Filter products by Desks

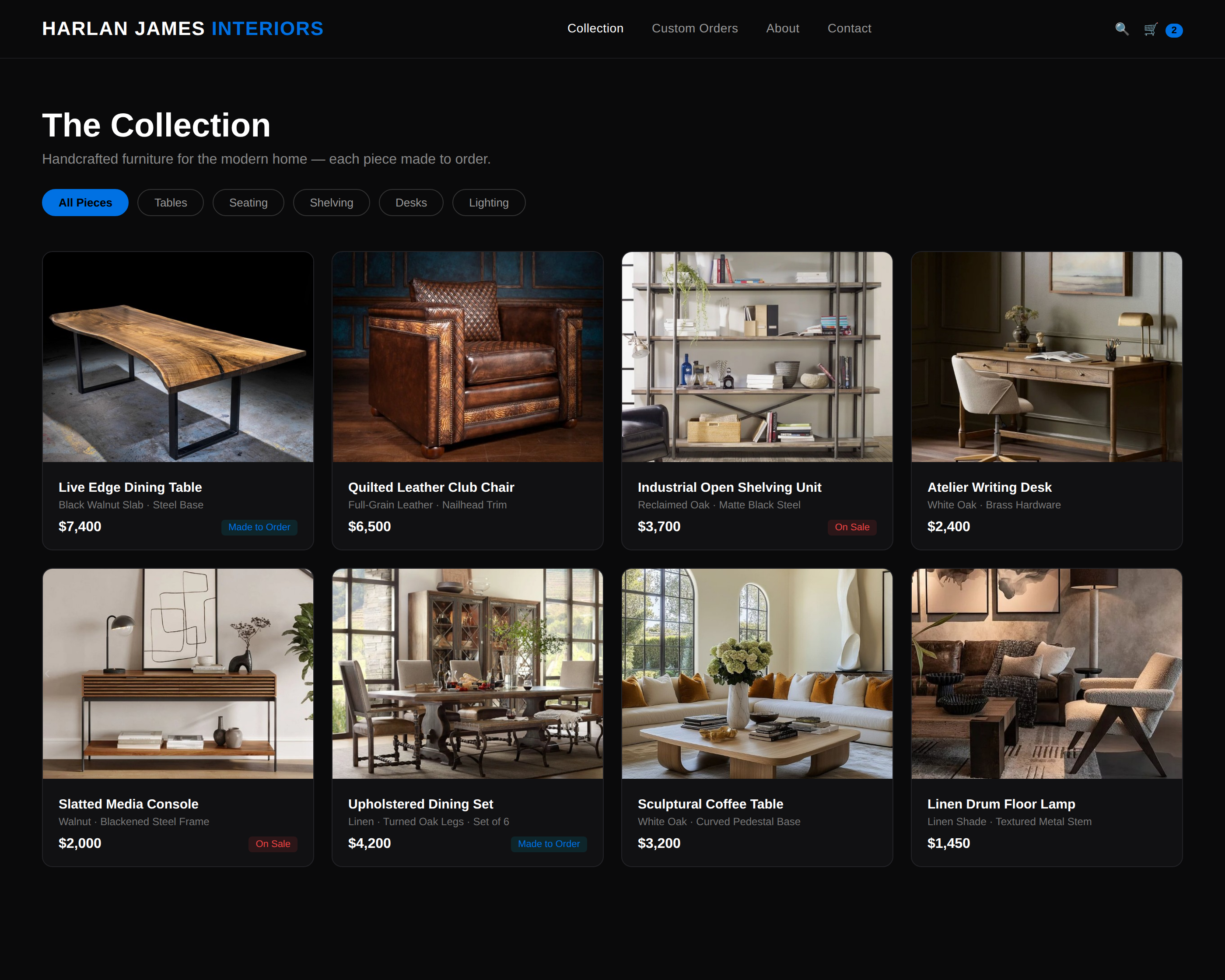click(x=411, y=202)
